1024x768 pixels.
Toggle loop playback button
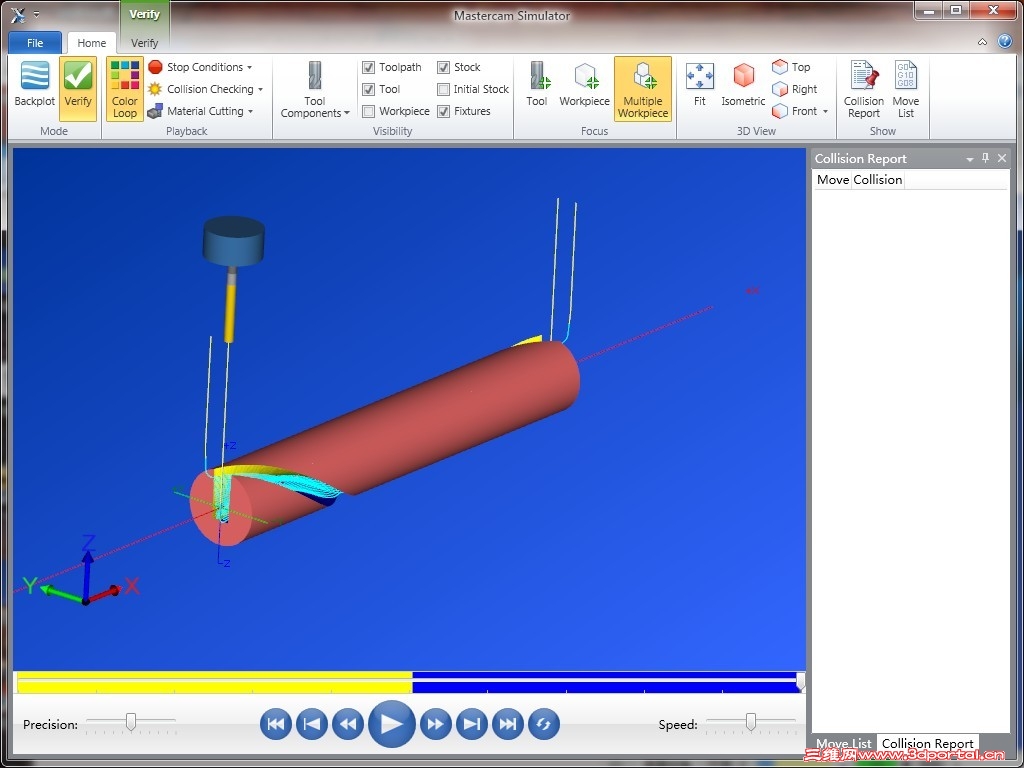pyautogui.click(x=544, y=724)
